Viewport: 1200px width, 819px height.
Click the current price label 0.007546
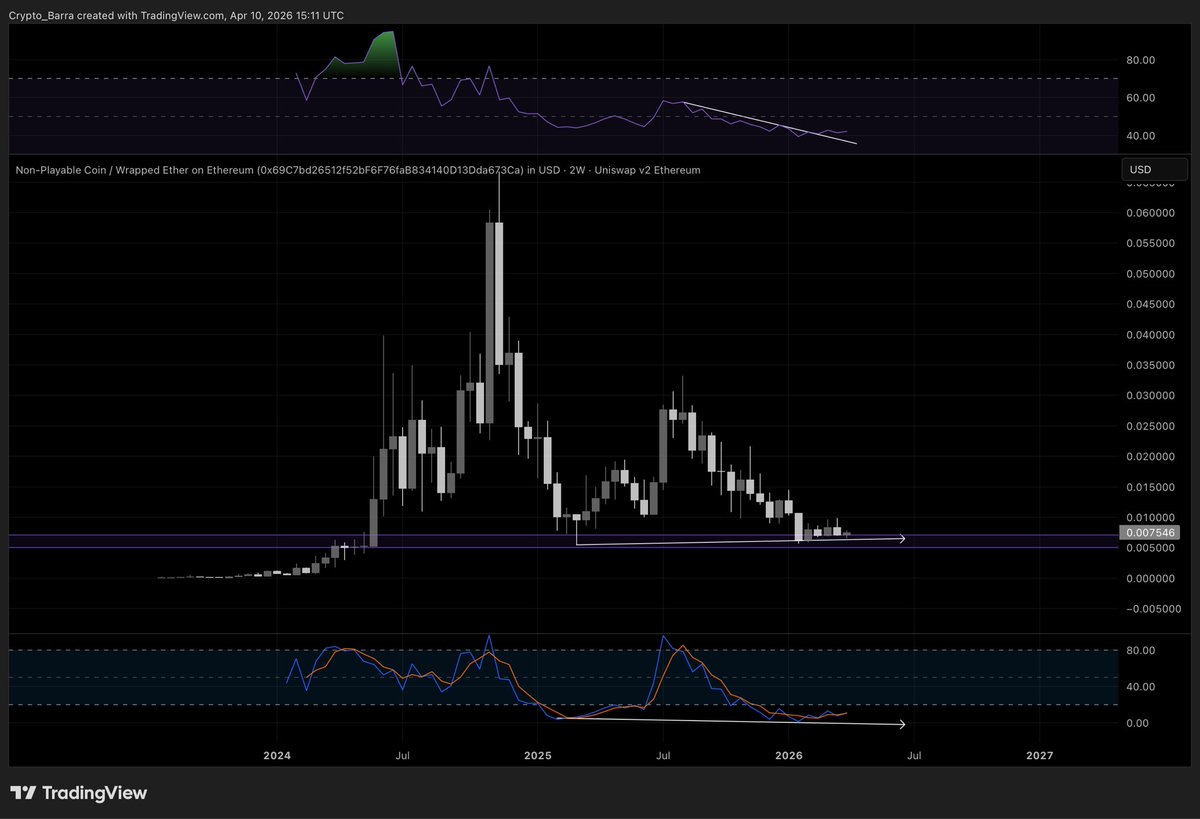[1149, 533]
